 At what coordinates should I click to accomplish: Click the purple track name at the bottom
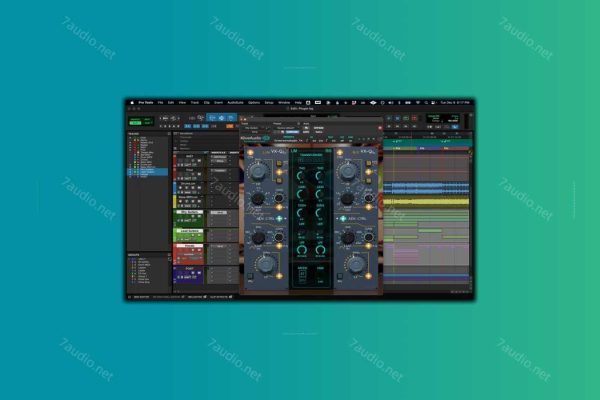pos(189,269)
